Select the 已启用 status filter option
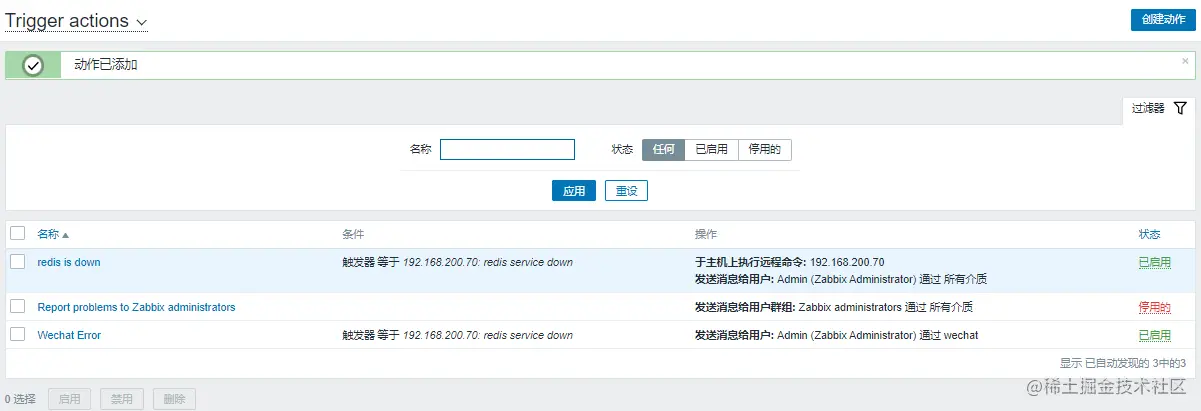The width and height of the screenshot is (1201, 411). coord(711,149)
